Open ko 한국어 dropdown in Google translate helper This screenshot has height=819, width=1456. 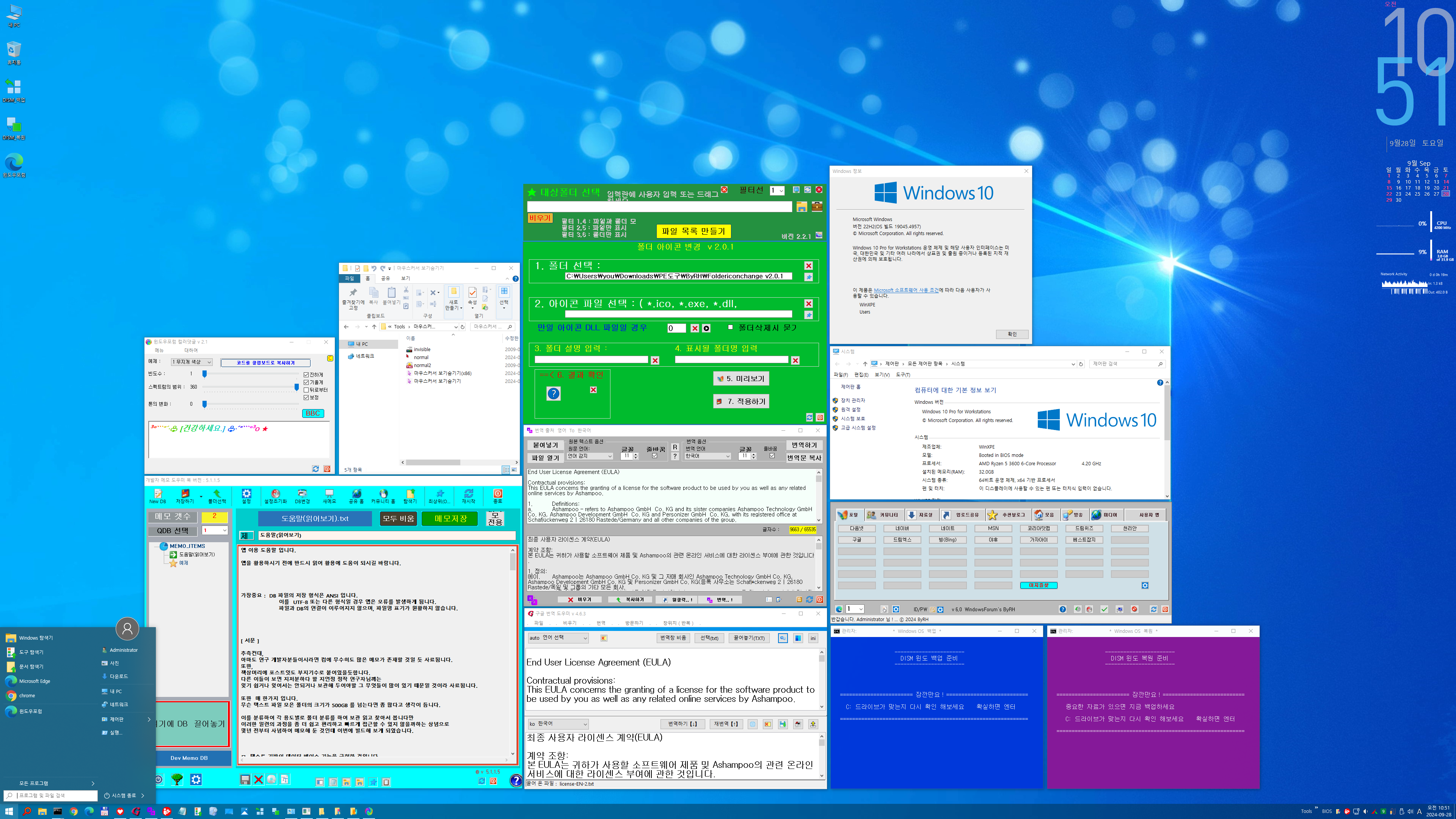(x=559, y=724)
